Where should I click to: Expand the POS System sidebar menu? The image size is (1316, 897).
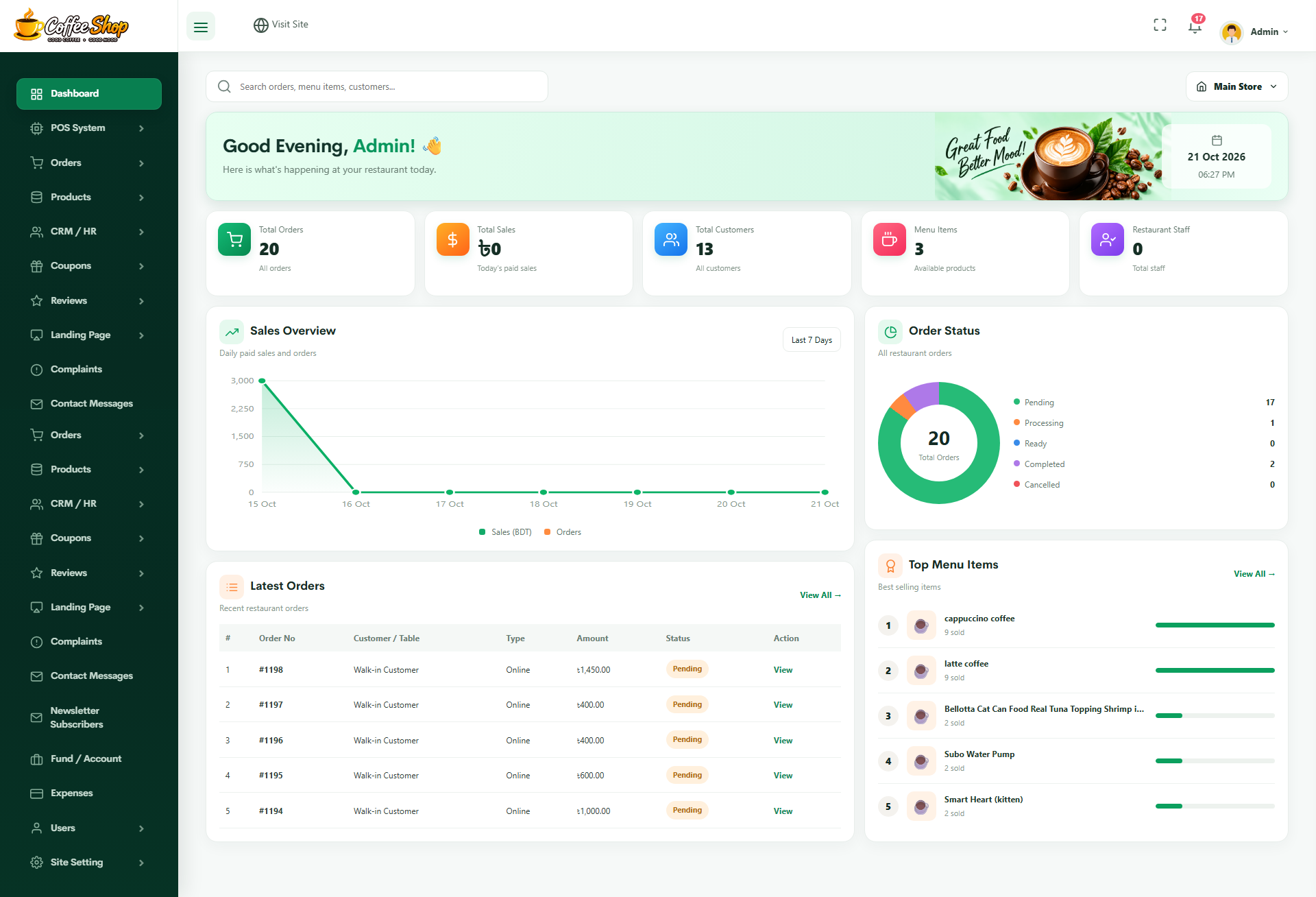pyautogui.click(x=88, y=128)
